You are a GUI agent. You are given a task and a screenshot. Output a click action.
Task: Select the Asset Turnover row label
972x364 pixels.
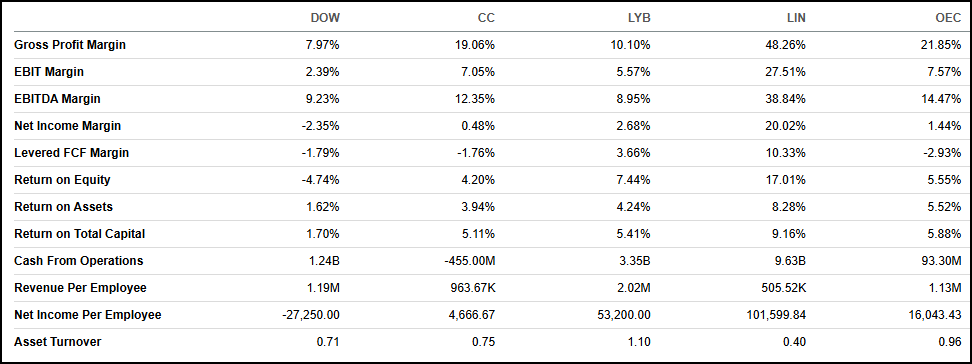coord(58,342)
